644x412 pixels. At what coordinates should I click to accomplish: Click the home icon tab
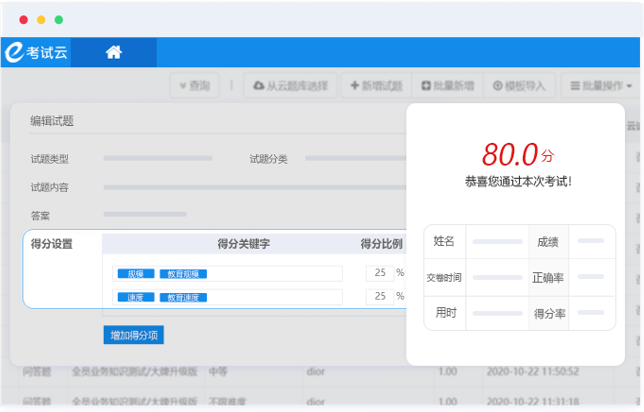[x=114, y=53]
